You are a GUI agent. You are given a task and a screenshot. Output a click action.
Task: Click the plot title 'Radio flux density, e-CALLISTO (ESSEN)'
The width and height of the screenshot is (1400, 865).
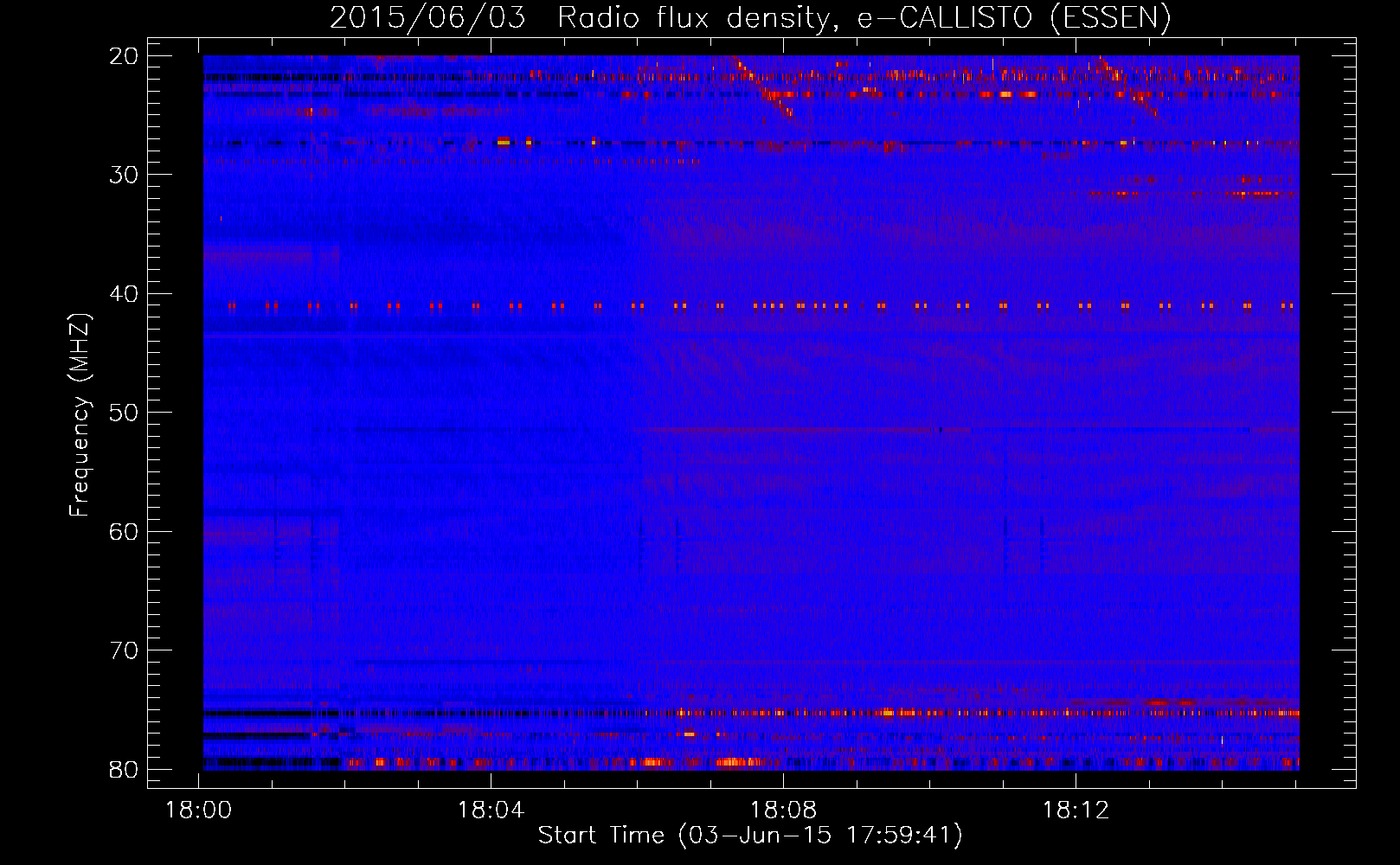point(864,17)
